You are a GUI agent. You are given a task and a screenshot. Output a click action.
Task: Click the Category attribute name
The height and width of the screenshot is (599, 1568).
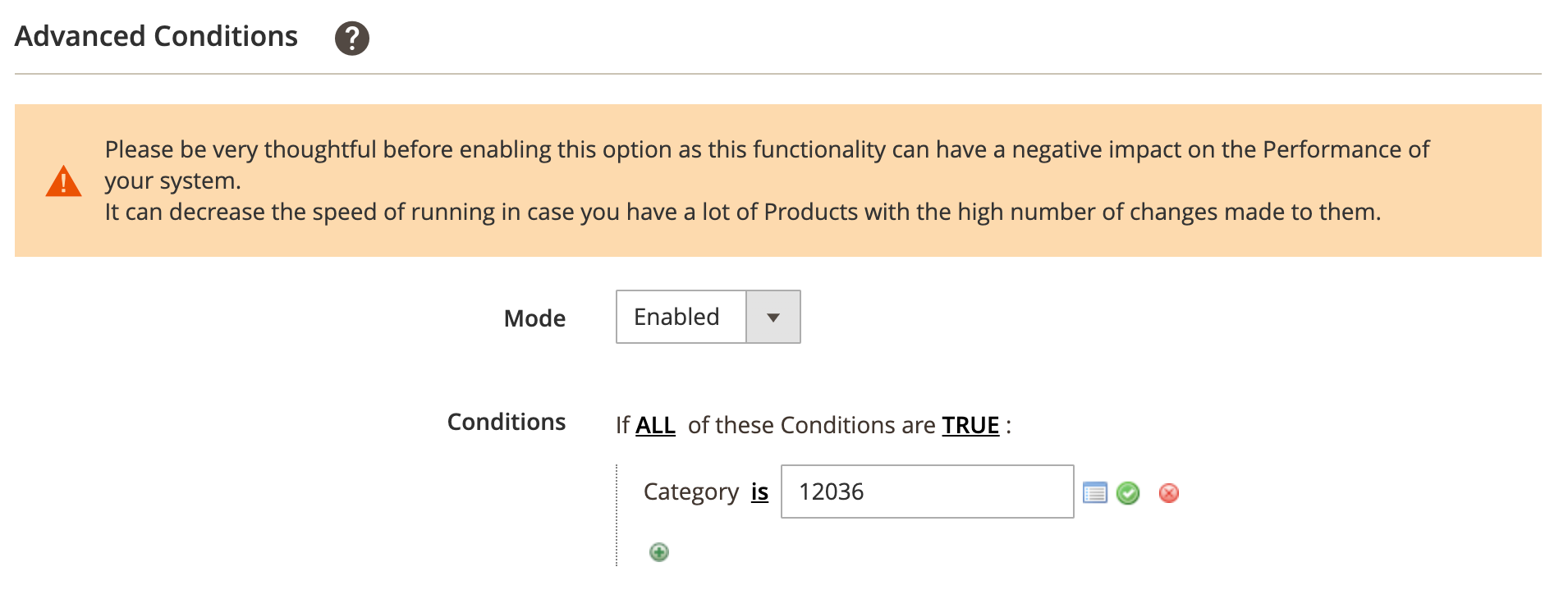coord(691,492)
